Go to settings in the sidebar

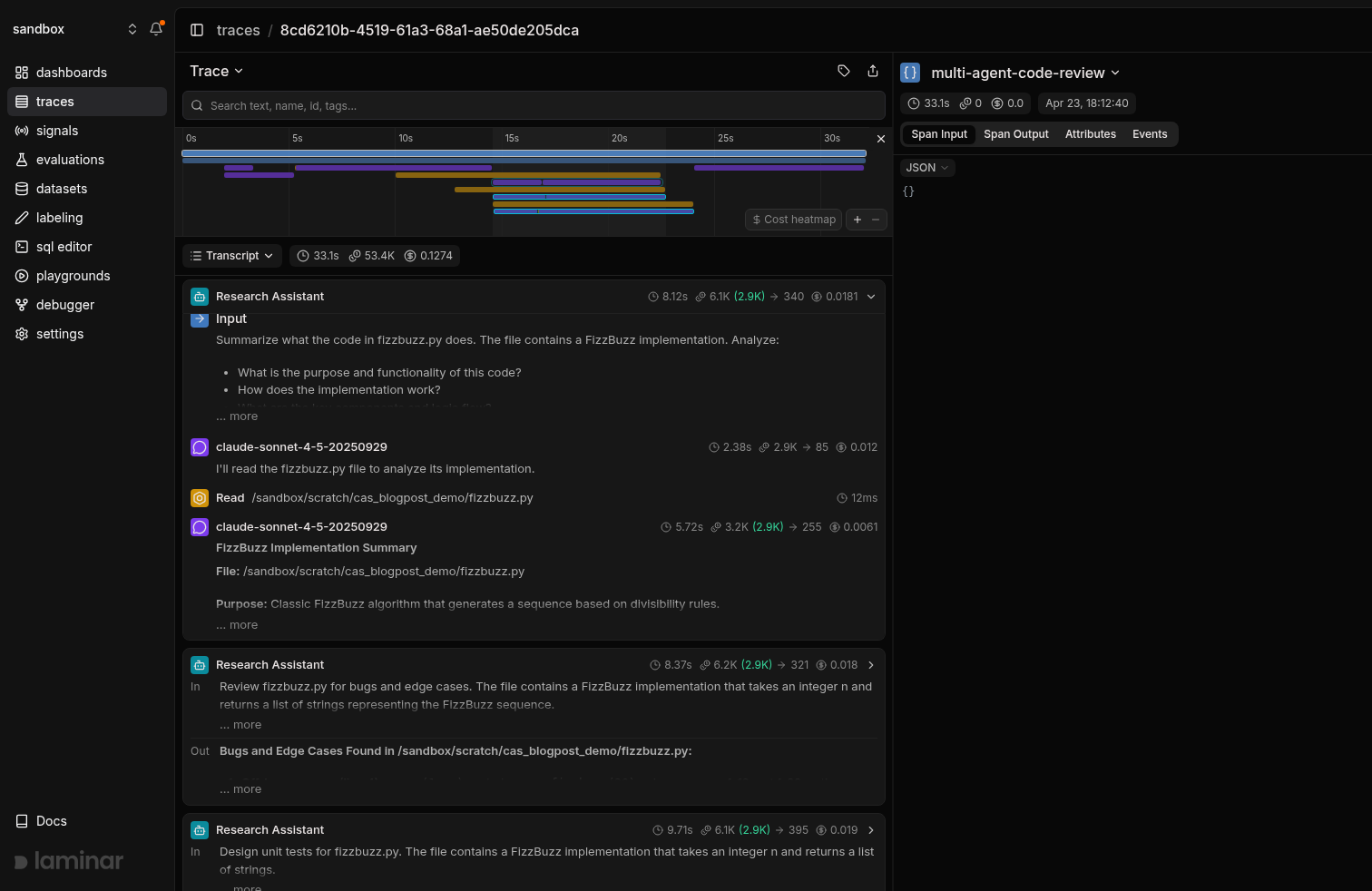click(87, 334)
